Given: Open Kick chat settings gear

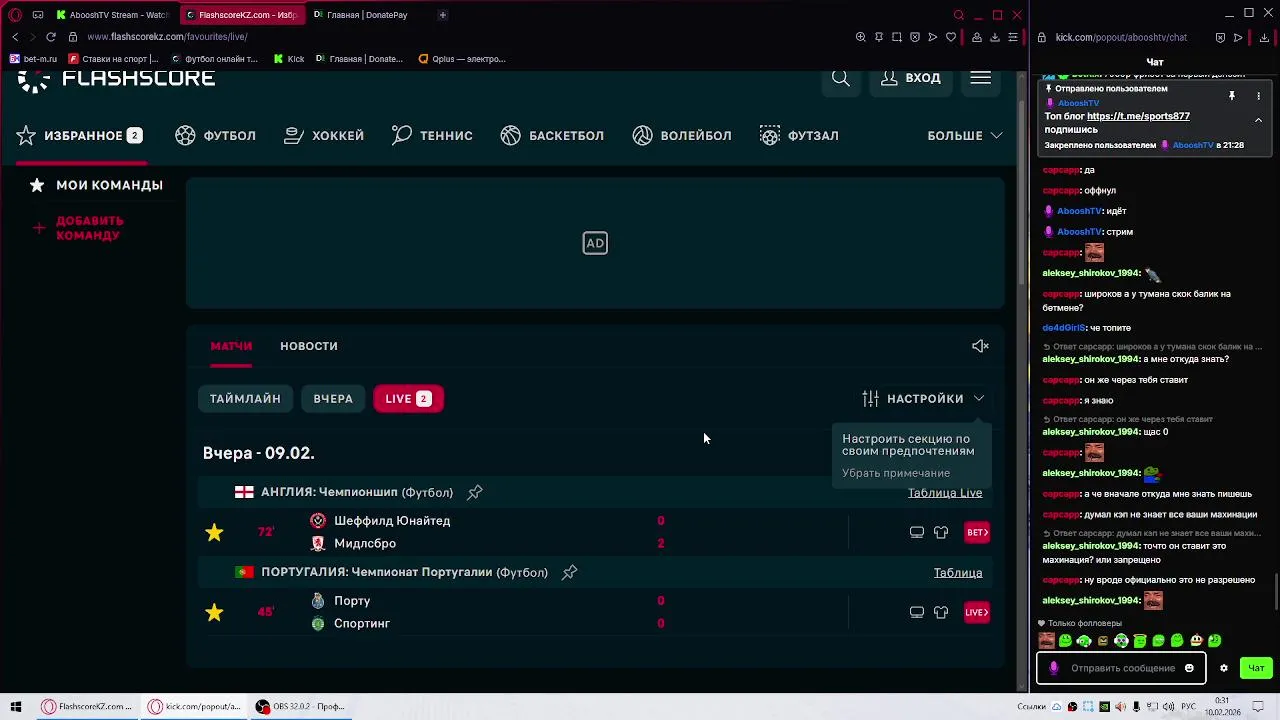Looking at the screenshot, I should 1223,668.
